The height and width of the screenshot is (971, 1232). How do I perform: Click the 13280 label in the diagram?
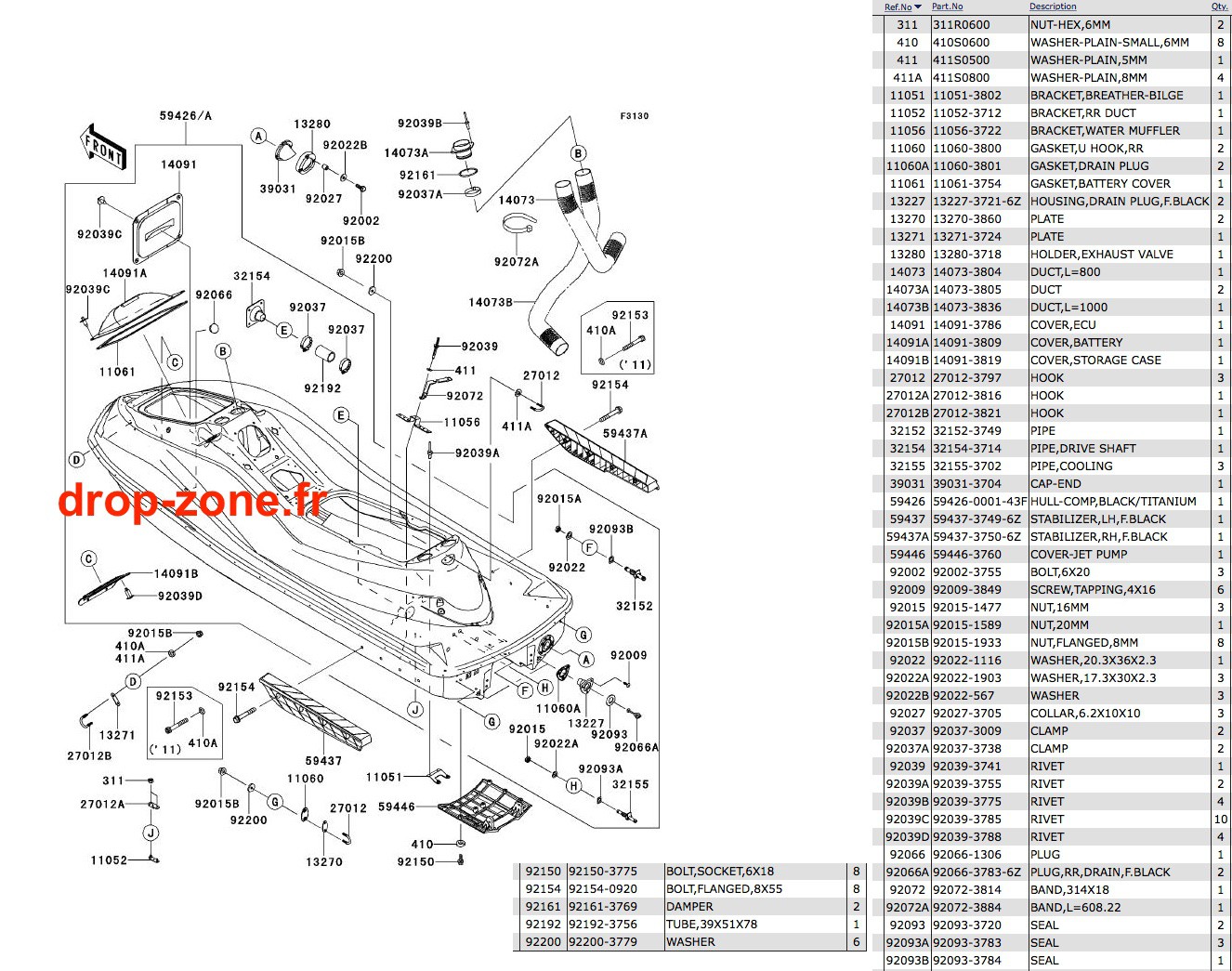[x=312, y=125]
